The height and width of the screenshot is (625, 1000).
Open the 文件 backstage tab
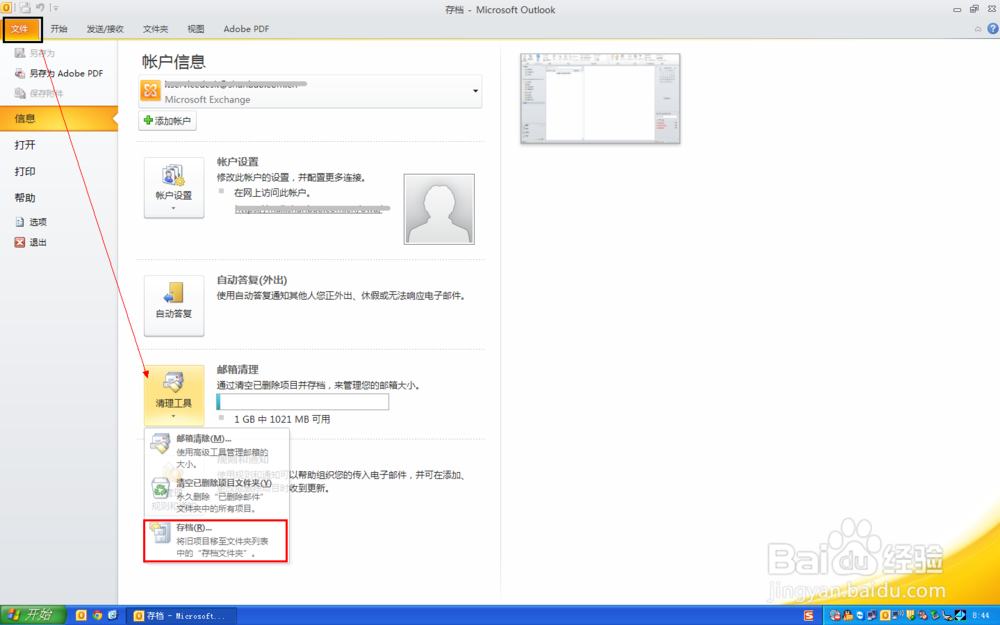coord(20,29)
